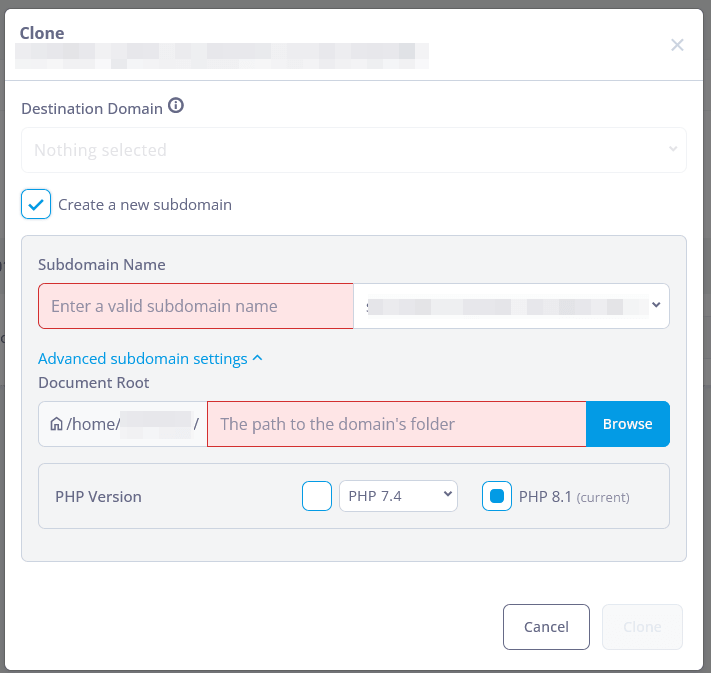Open the PHP 7.4 version dropdown
The height and width of the screenshot is (673, 711).
pyautogui.click(x=398, y=496)
